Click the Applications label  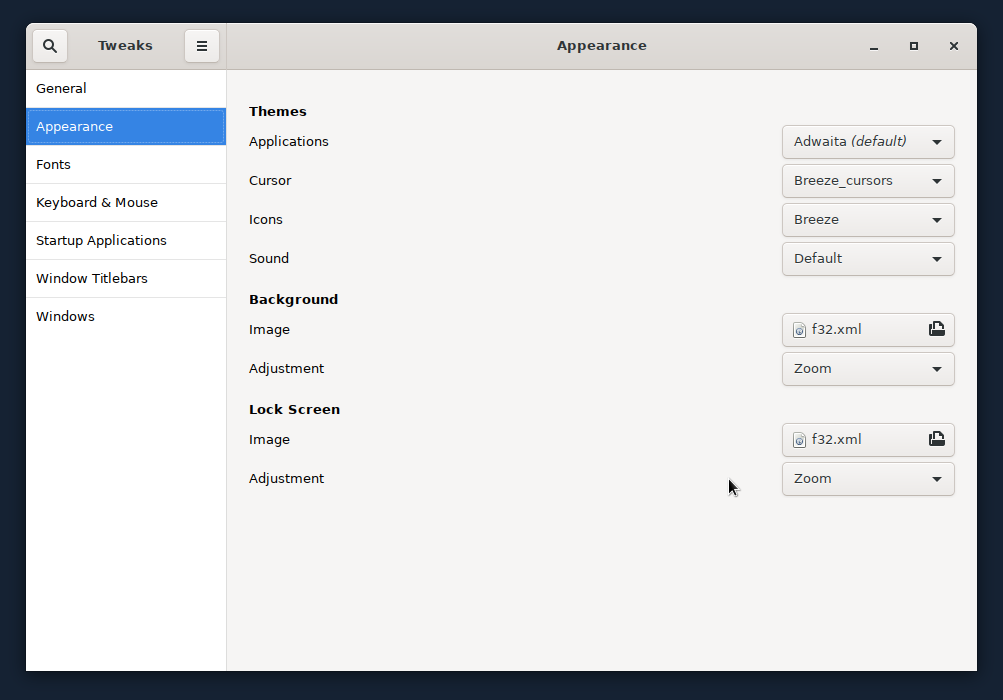tap(288, 142)
